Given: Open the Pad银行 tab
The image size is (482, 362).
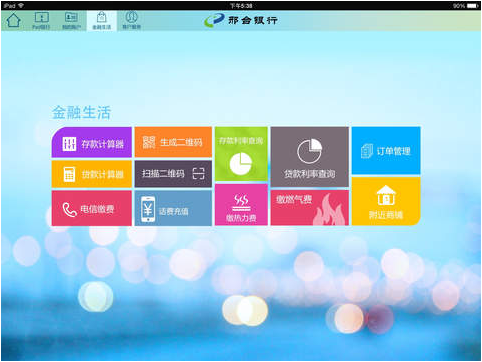Looking at the screenshot, I should [x=41, y=21].
